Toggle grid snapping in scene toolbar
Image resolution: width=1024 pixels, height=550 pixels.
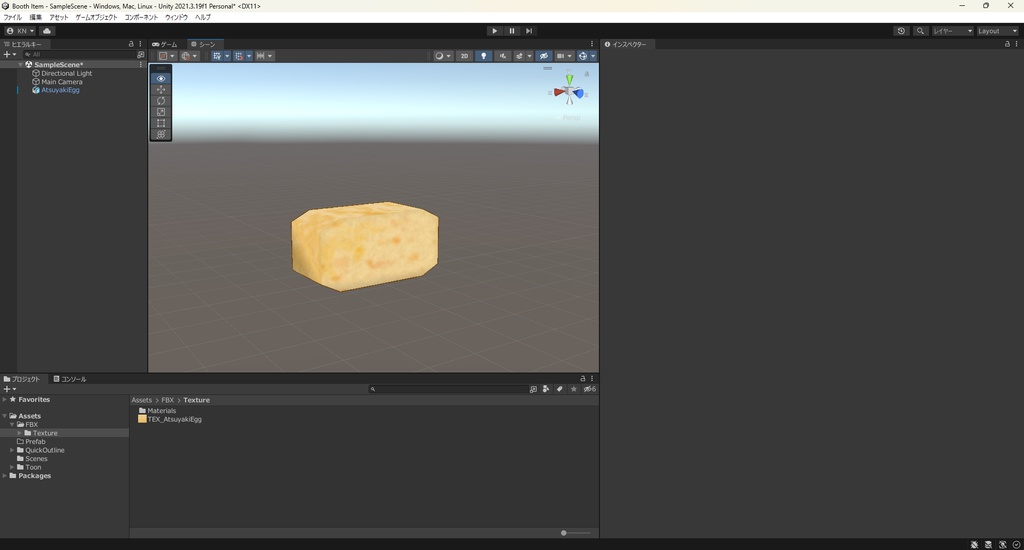point(239,56)
